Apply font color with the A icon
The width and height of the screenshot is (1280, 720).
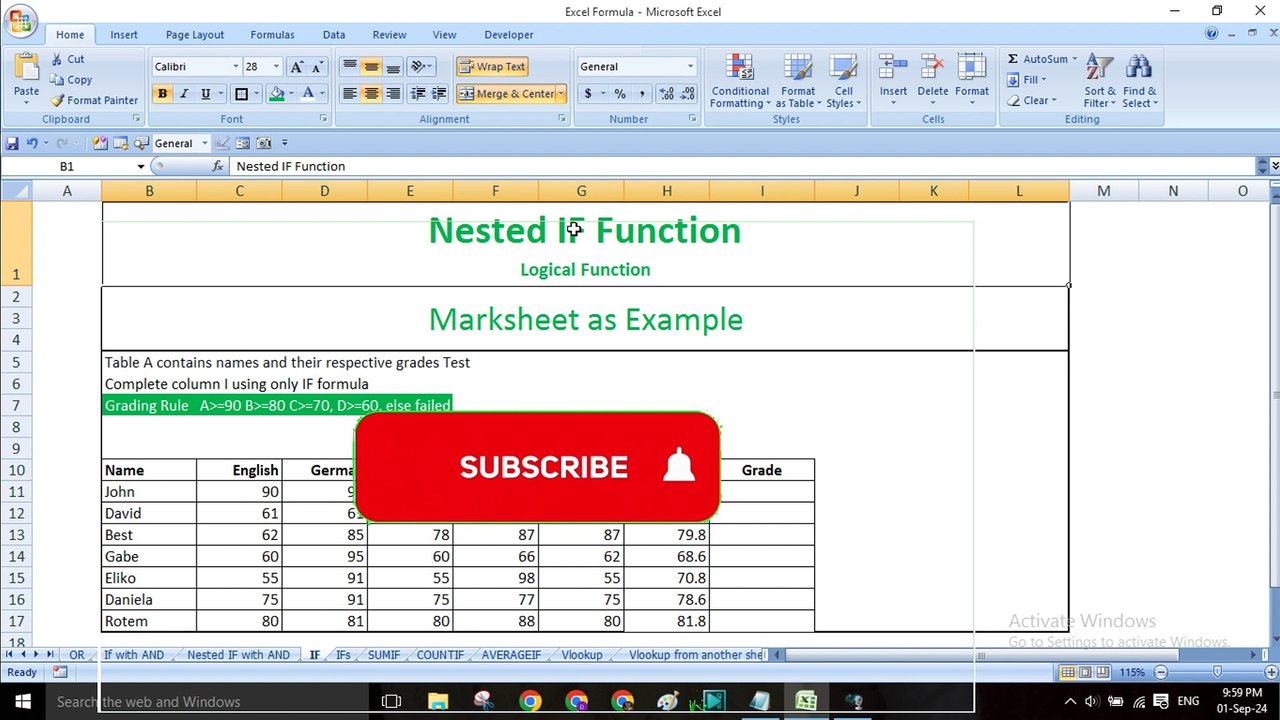[308, 94]
